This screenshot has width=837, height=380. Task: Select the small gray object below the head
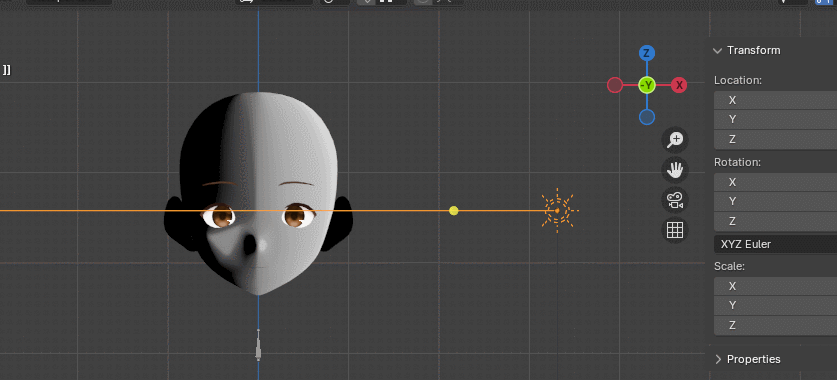click(258, 346)
